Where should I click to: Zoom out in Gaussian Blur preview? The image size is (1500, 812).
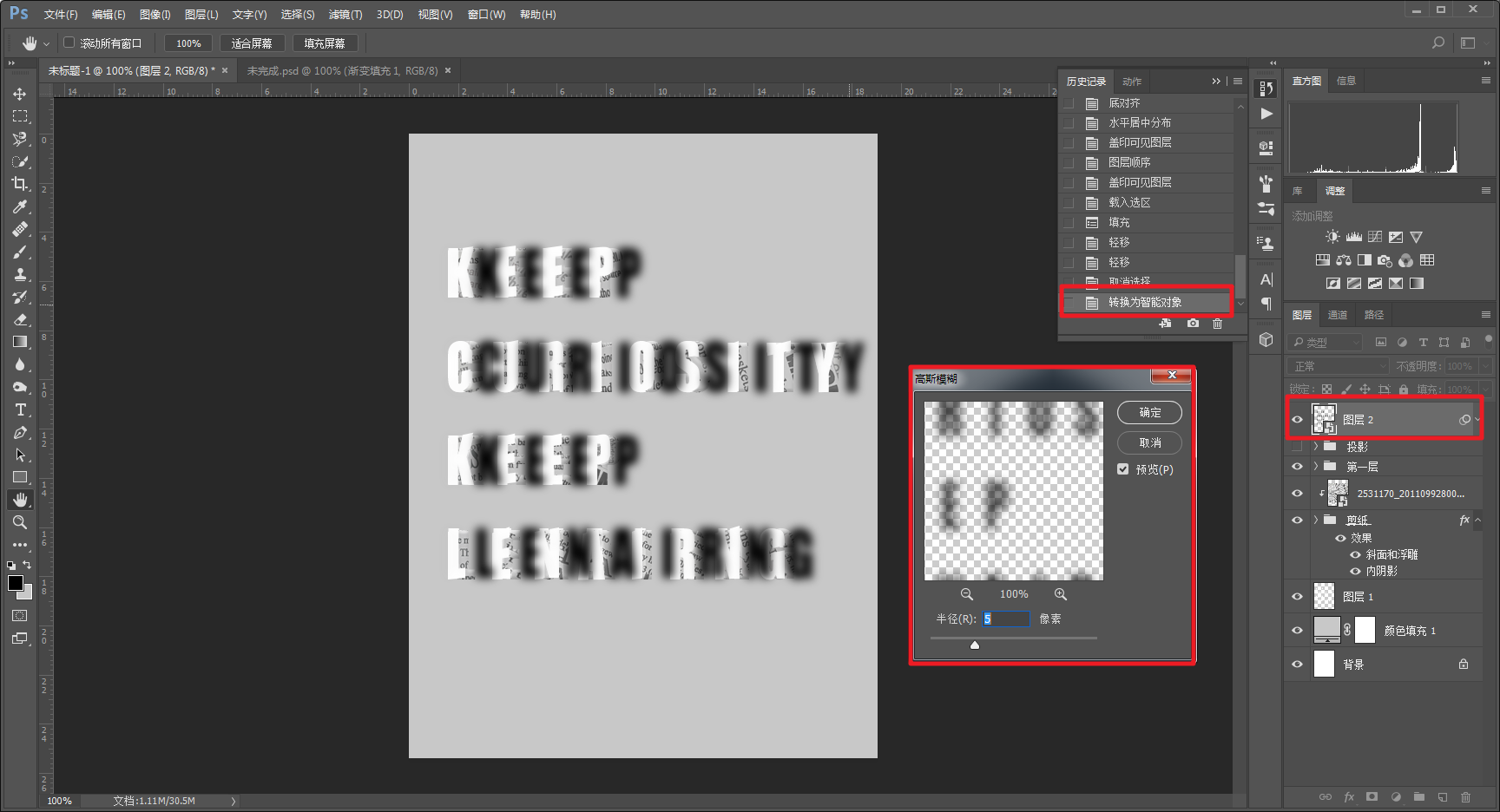tap(966, 594)
